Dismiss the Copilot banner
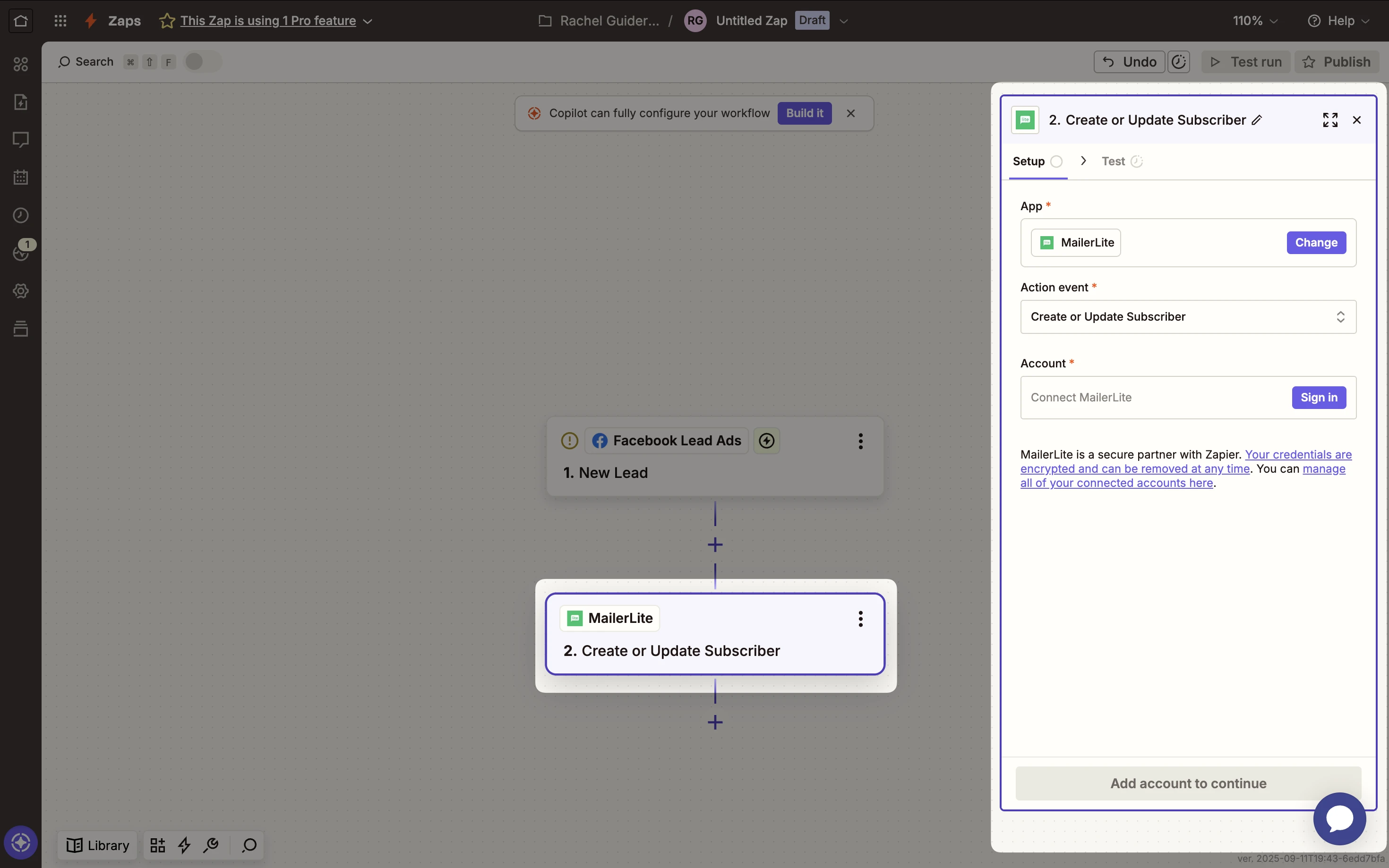The width and height of the screenshot is (1389, 868). point(851,114)
